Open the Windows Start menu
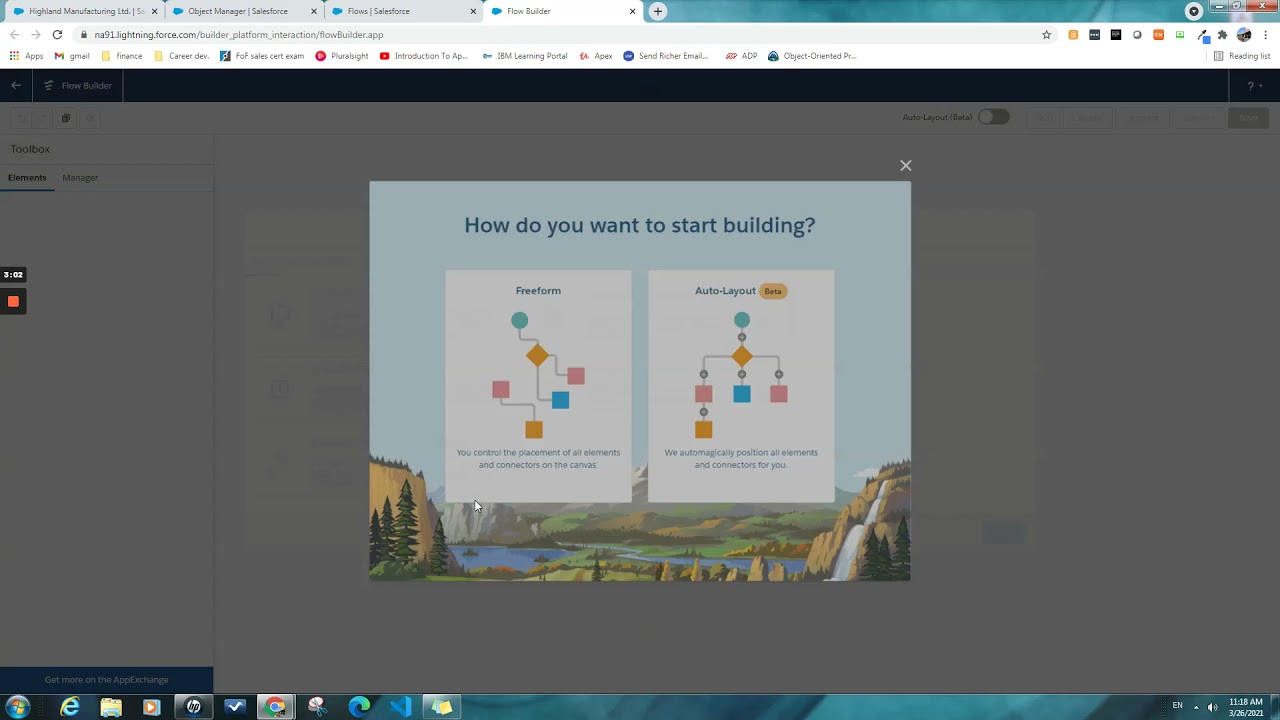1280x720 pixels. [16, 707]
